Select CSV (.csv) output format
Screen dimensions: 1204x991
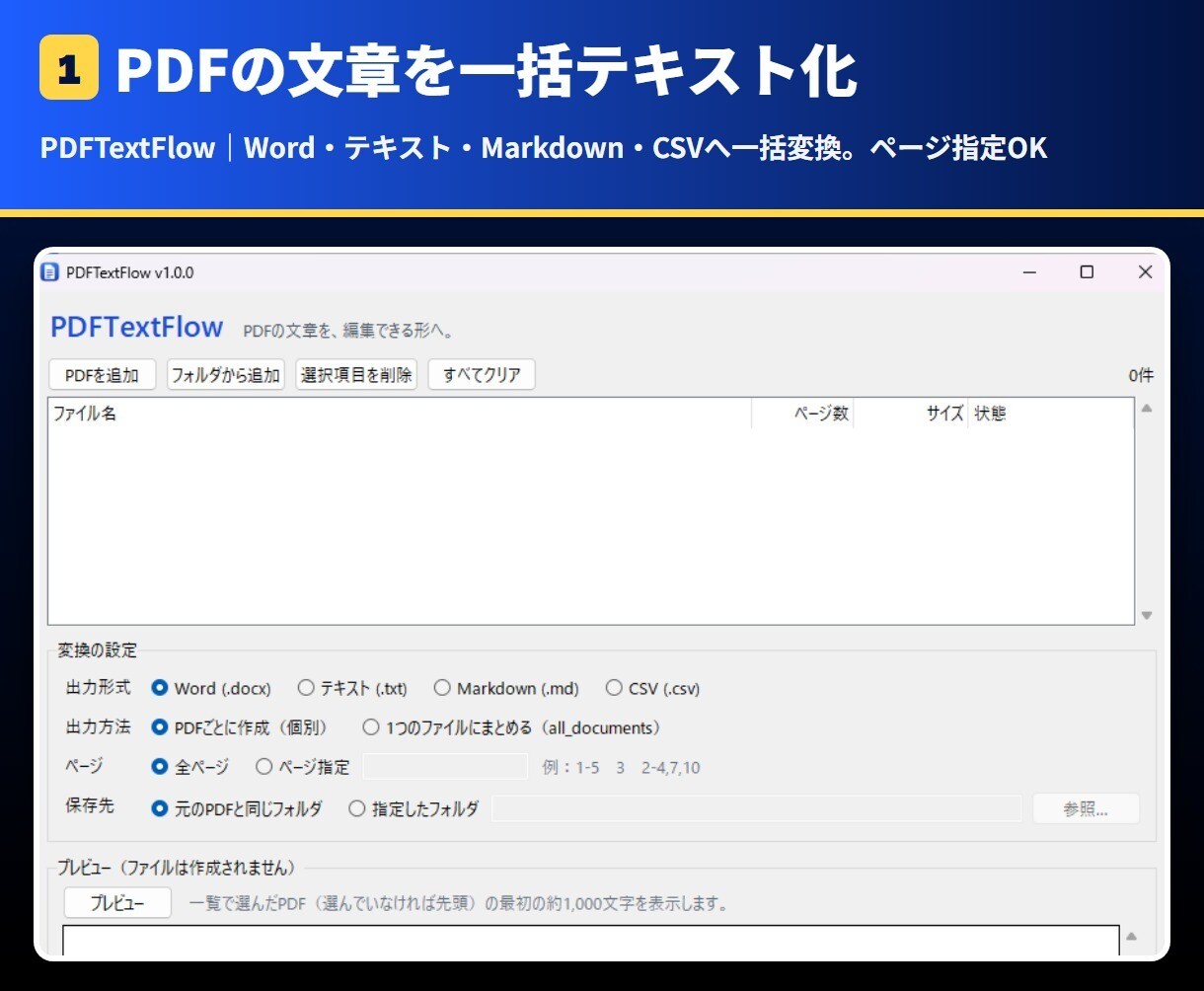(653, 689)
